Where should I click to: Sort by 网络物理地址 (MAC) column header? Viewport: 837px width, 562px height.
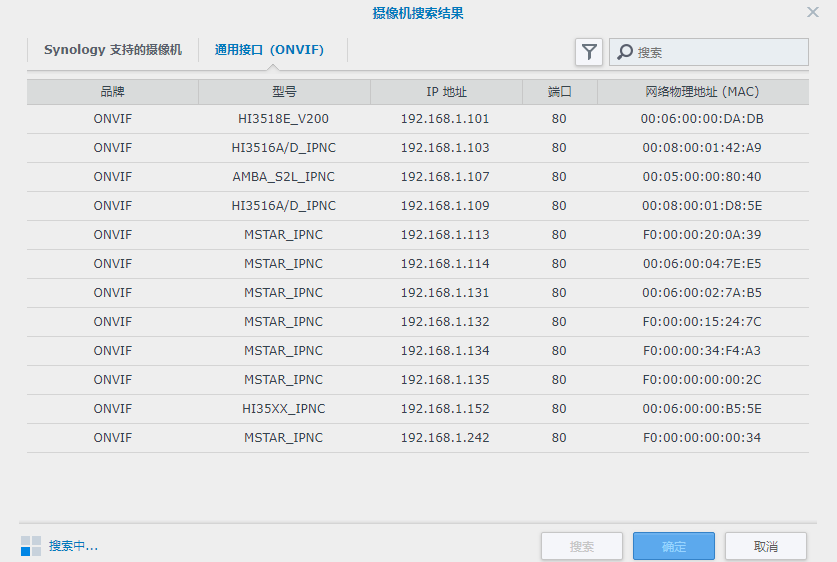(x=702, y=92)
